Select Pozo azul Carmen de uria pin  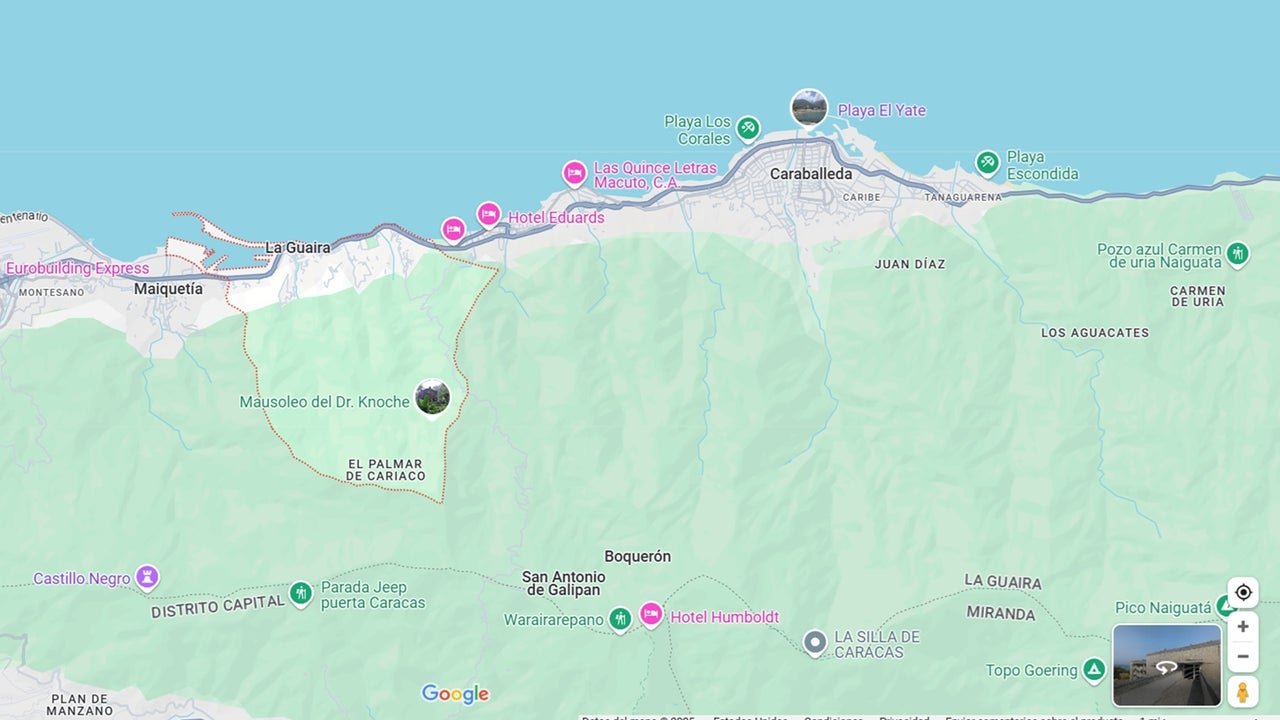pyautogui.click(x=1238, y=254)
